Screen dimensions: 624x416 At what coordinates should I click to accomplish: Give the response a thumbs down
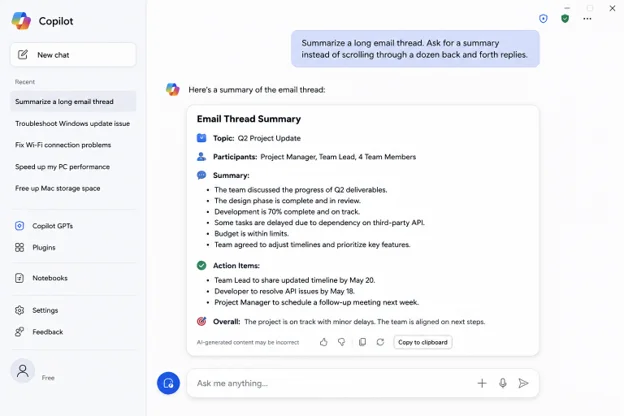tap(341, 342)
